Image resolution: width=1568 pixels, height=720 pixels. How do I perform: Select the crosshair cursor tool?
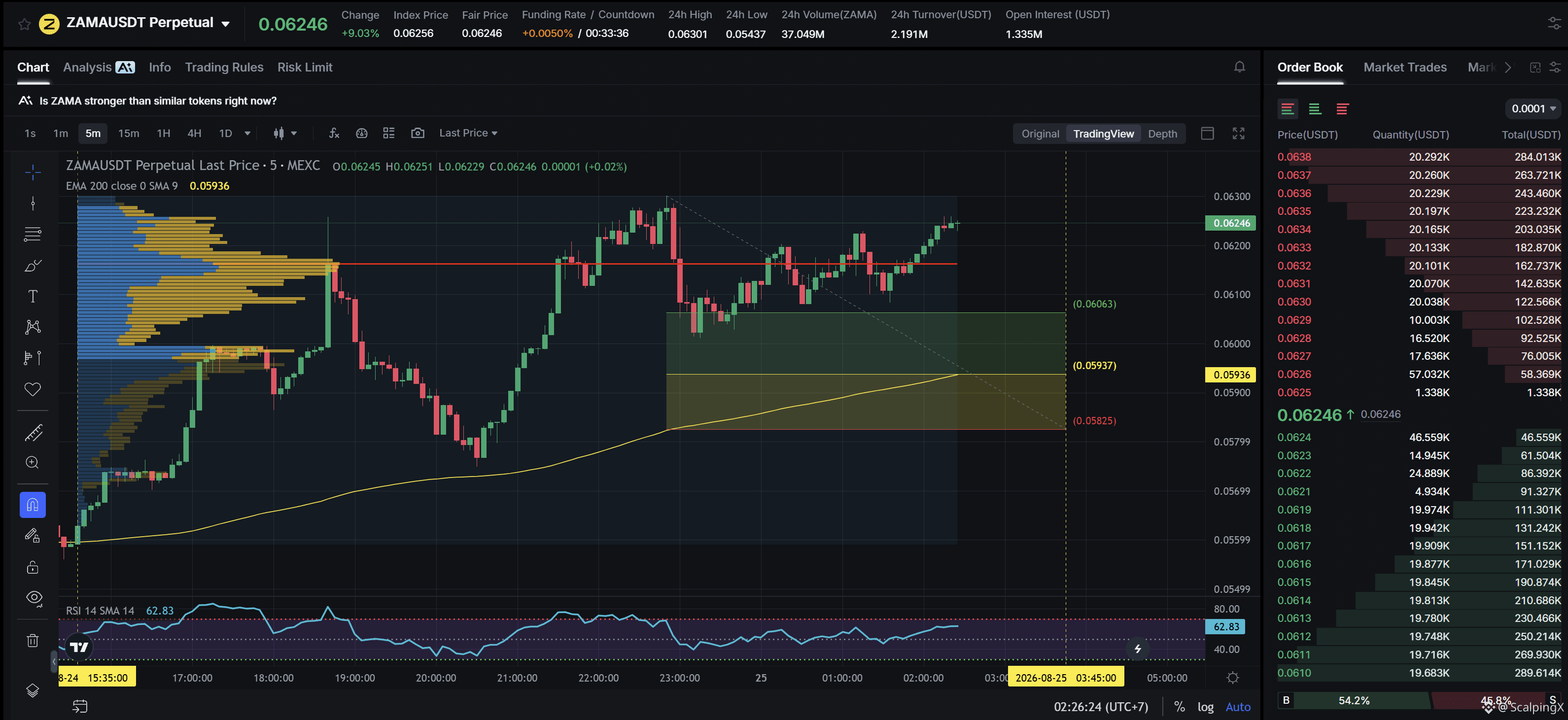pos(33,172)
